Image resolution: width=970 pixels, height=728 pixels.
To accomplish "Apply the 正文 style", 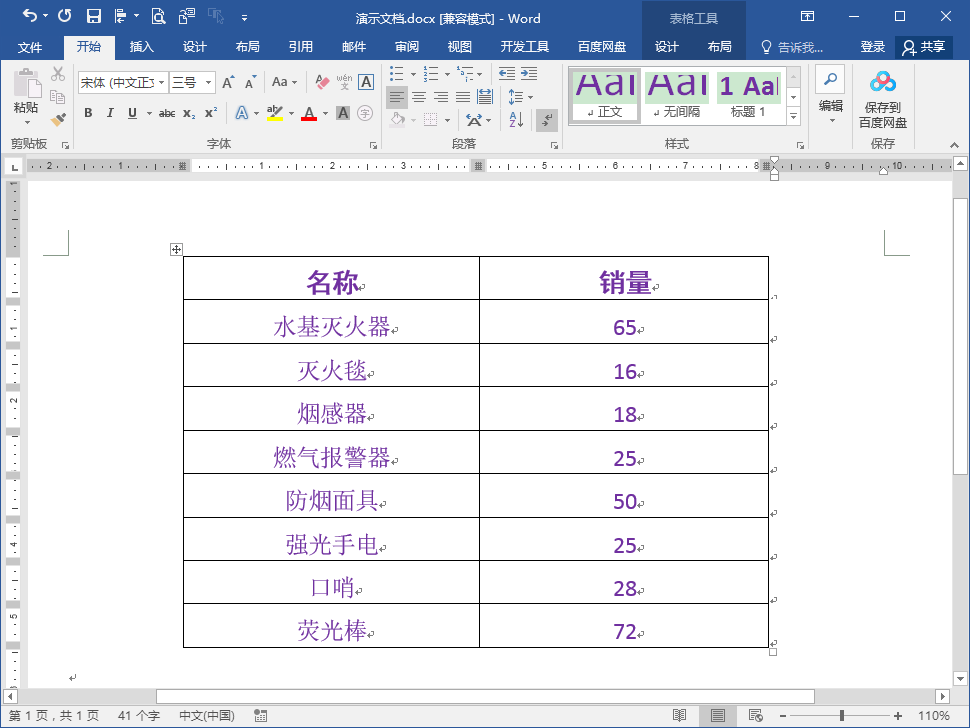I will (605, 96).
